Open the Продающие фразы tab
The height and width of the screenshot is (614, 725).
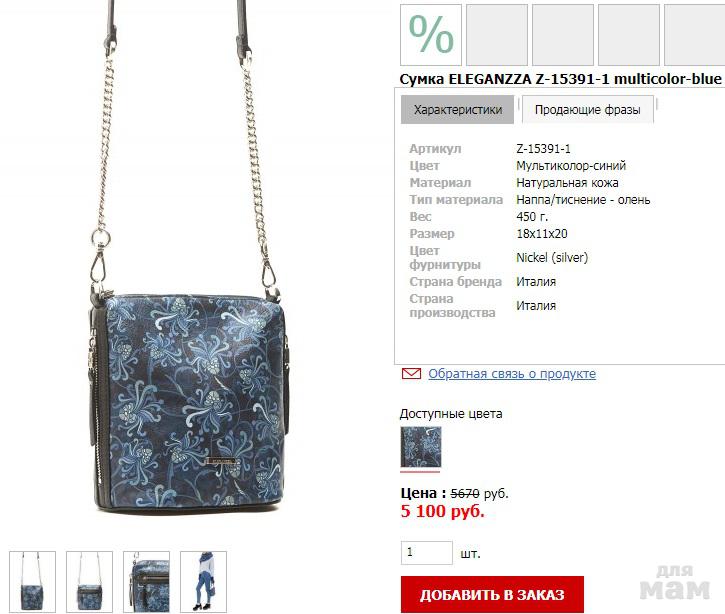click(588, 110)
